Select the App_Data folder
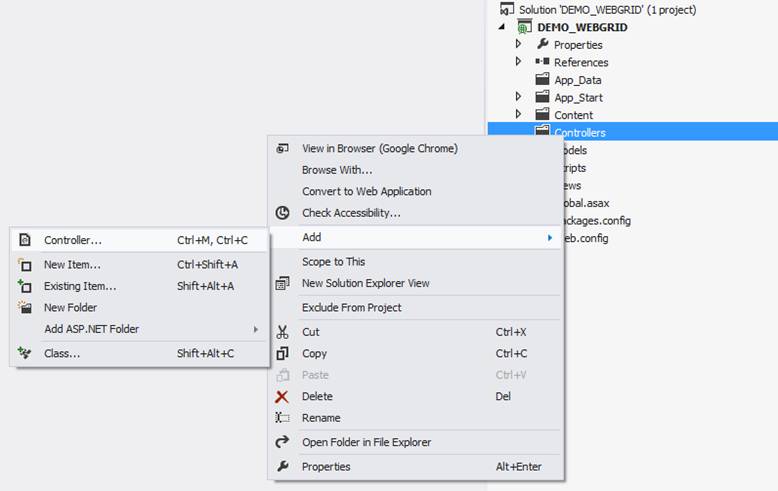Viewport: 778px width, 491px height. pyautogui.click(x=577, y=80)
